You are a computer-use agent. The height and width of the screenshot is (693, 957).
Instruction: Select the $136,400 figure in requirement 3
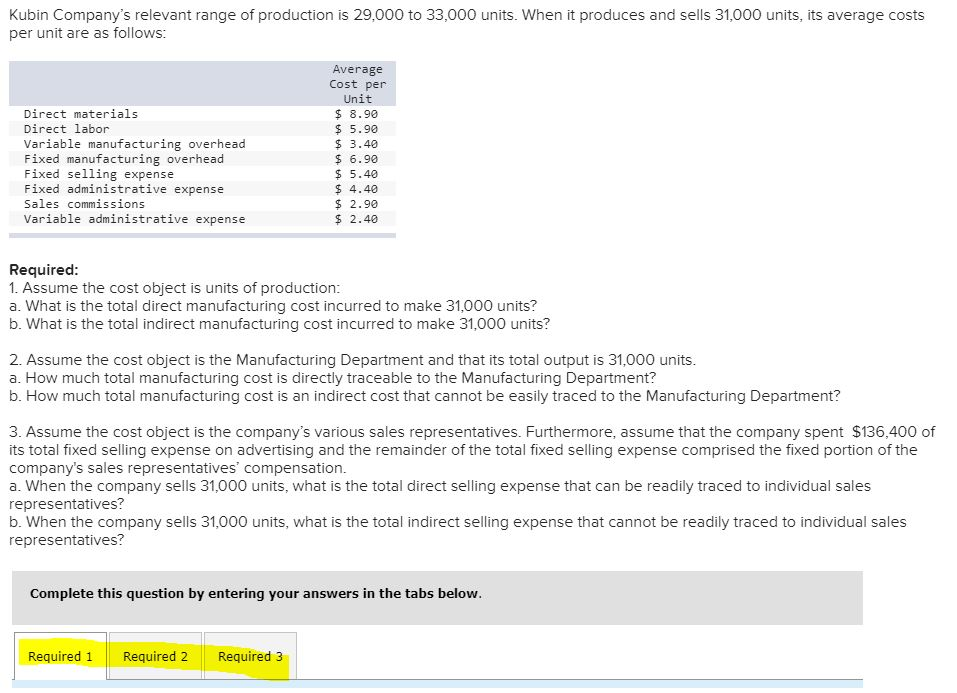tap(880, 431)
